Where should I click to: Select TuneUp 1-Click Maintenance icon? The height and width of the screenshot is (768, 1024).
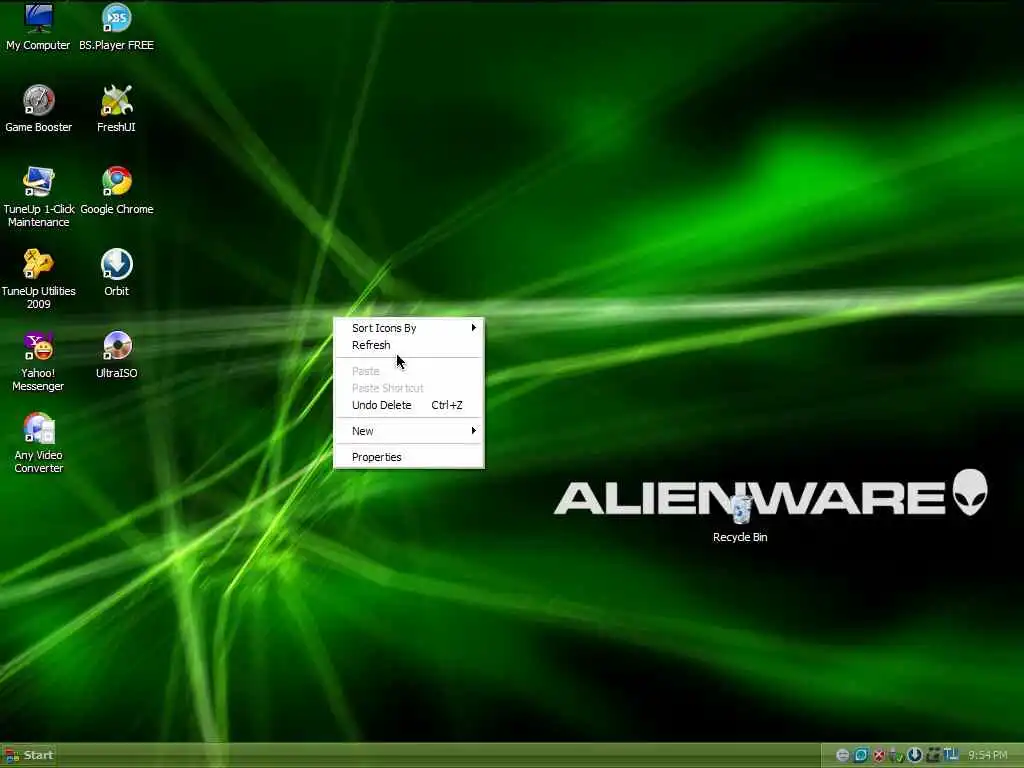(x=39, y=197)
